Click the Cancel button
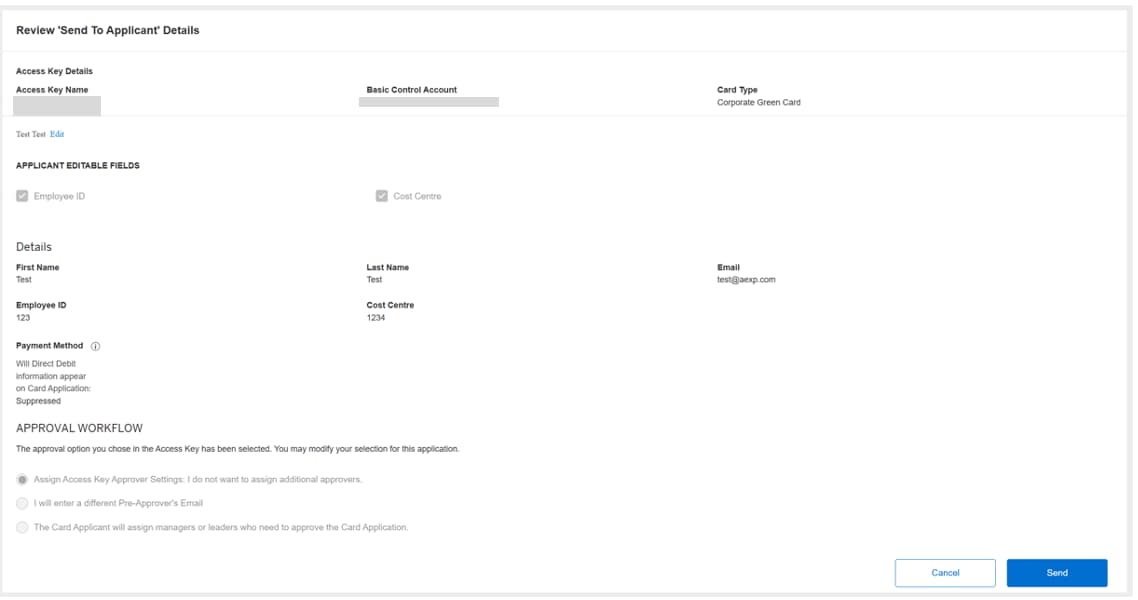1138x600 pixels. point(946,573)
